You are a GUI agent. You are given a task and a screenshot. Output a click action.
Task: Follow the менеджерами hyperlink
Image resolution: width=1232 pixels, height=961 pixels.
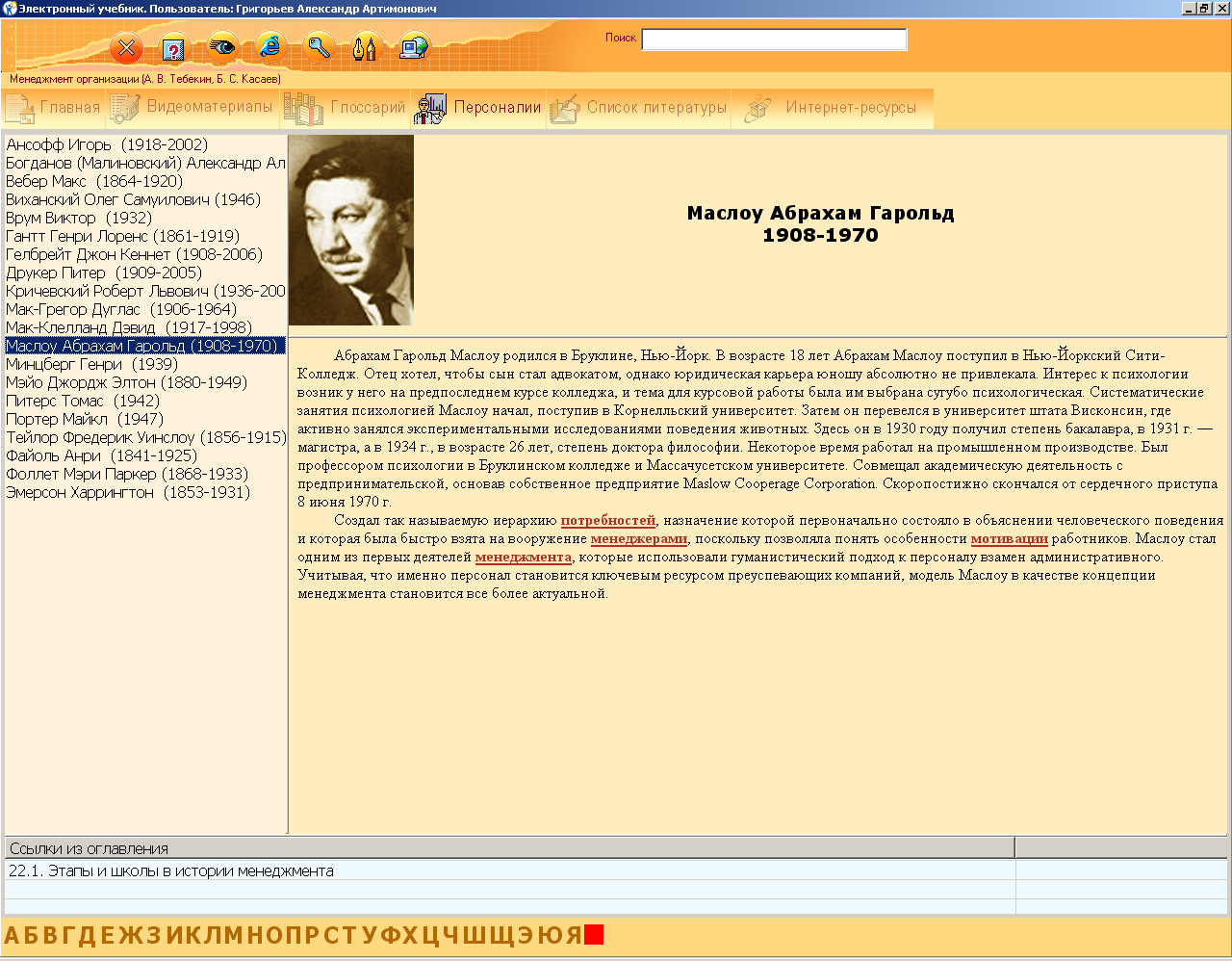click(x=639, y=539)
